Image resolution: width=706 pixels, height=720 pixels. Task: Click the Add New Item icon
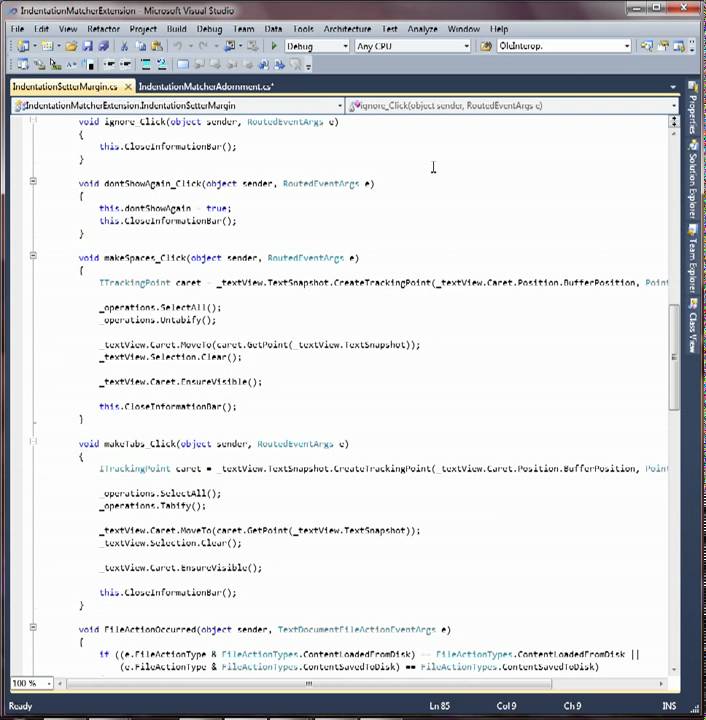(x=47, y=46)
